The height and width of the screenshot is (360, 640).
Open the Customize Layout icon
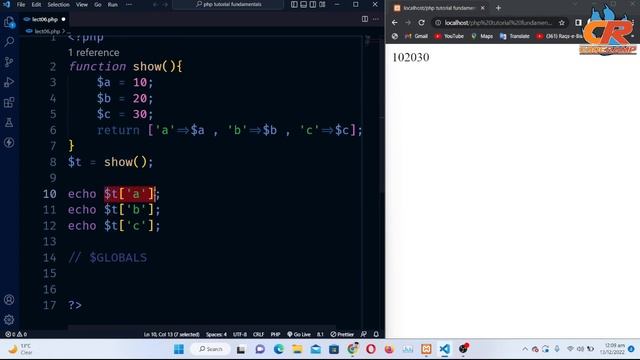coord(322,4)
